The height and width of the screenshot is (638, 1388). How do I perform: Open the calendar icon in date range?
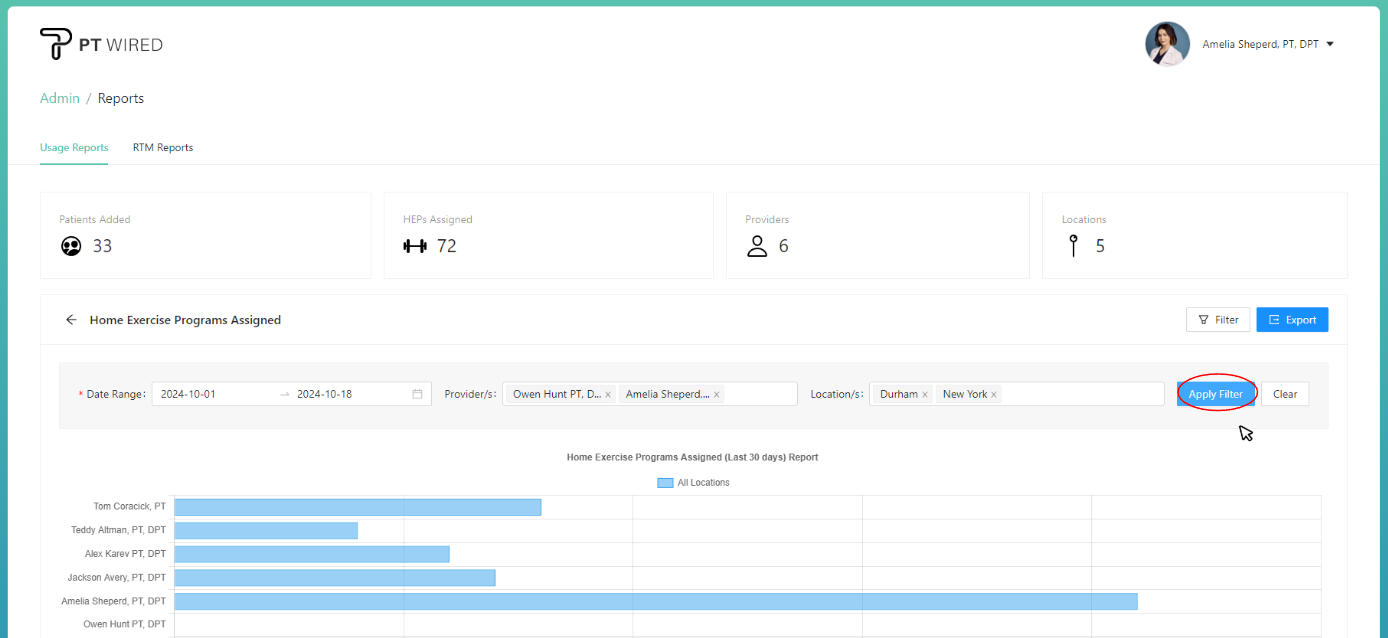point(417,394)
